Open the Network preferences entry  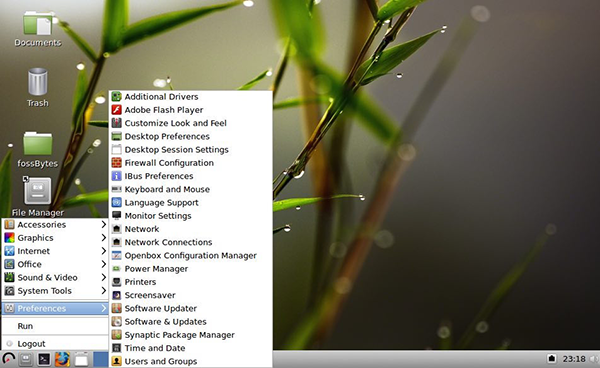(191, 229)
